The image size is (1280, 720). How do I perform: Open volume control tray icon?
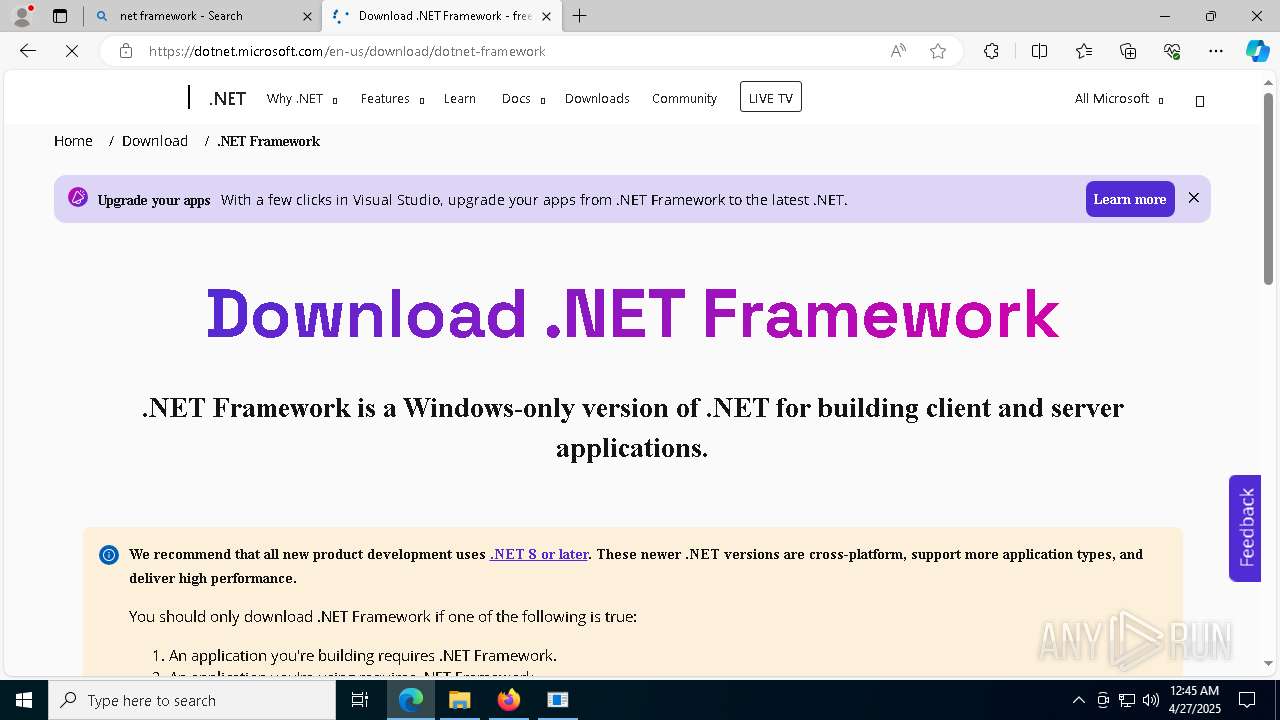[1150, 700]
